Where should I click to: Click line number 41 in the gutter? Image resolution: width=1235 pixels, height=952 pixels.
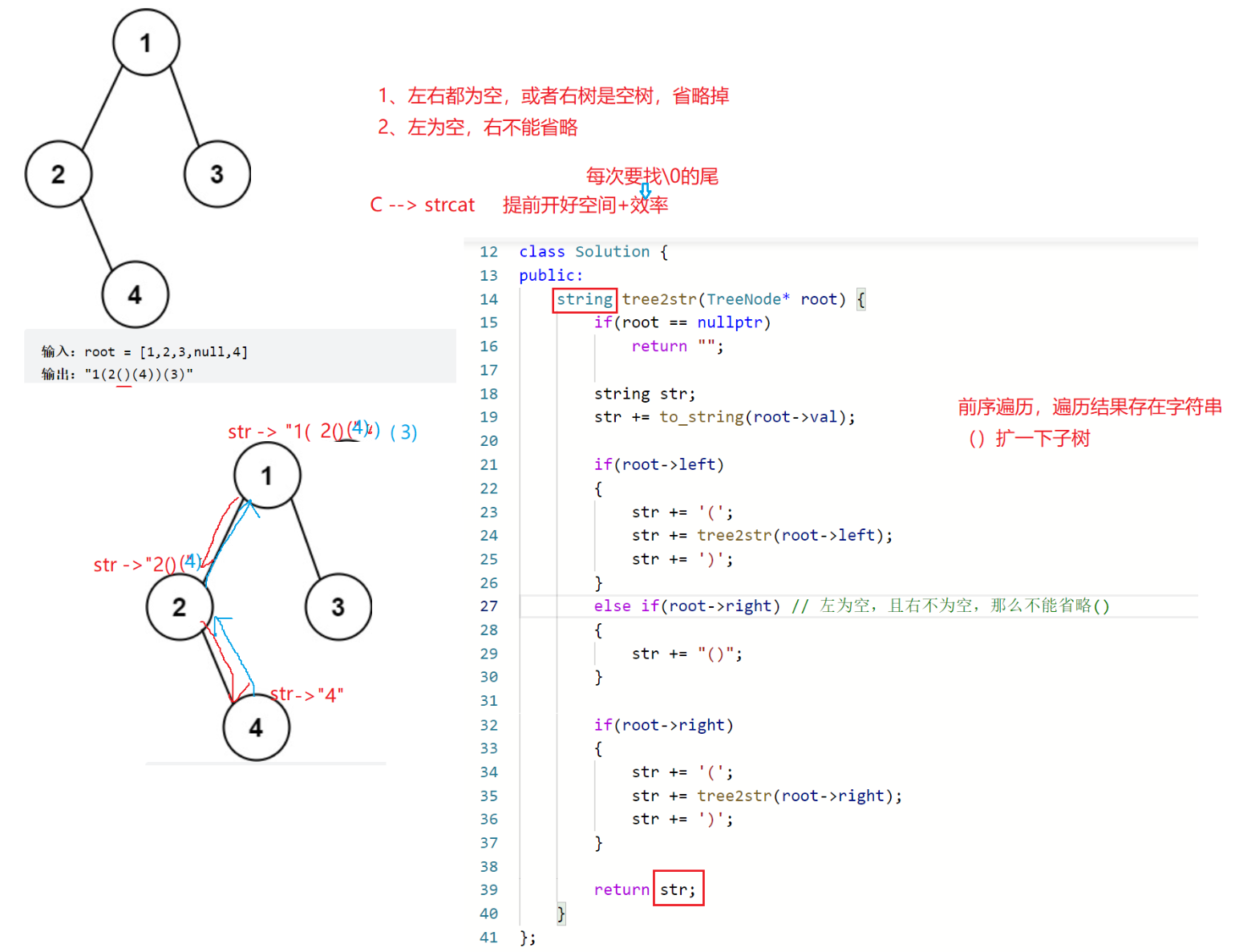tap(489, 938)
